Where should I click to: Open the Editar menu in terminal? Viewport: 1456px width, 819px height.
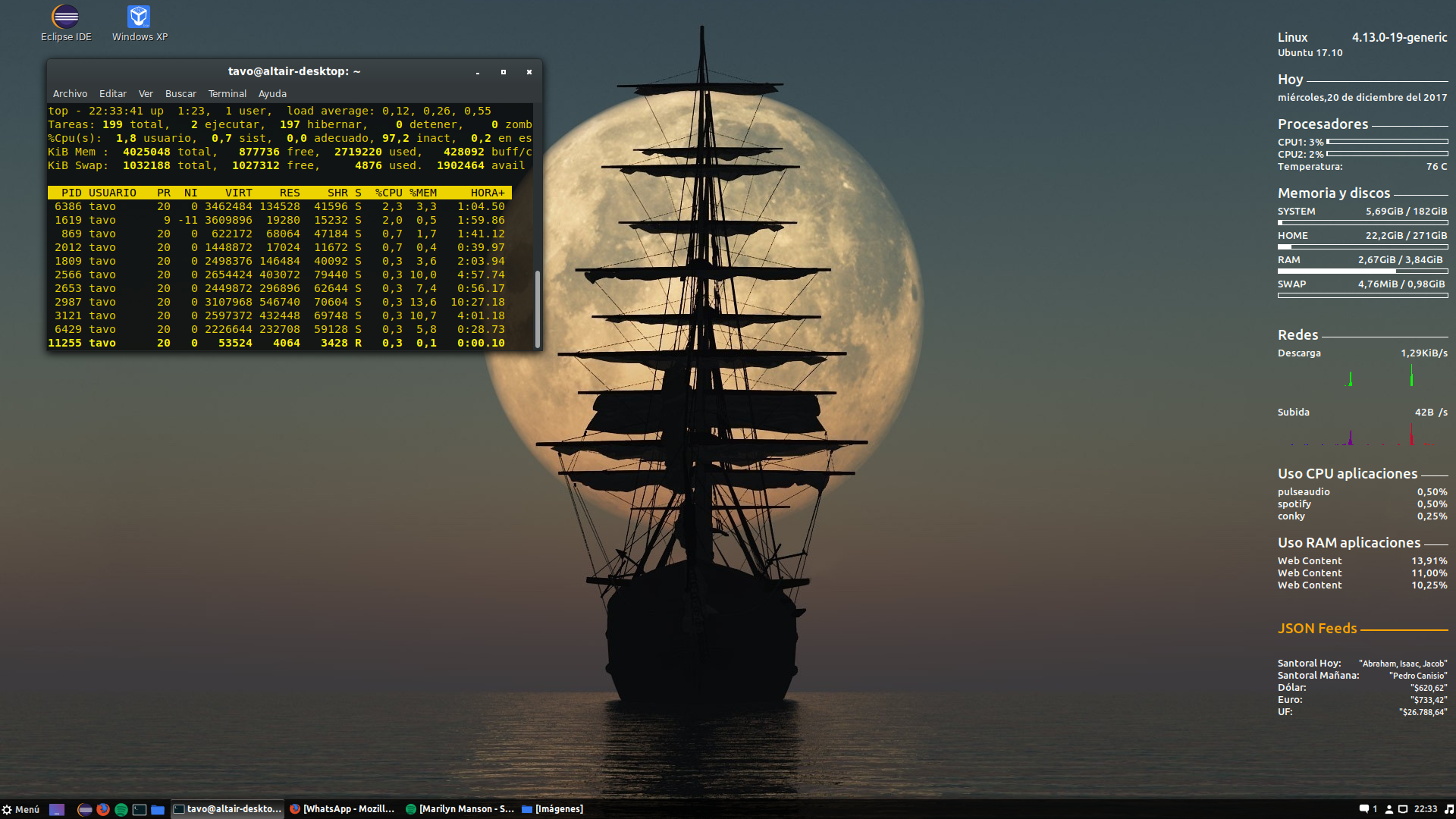point(112,94)
